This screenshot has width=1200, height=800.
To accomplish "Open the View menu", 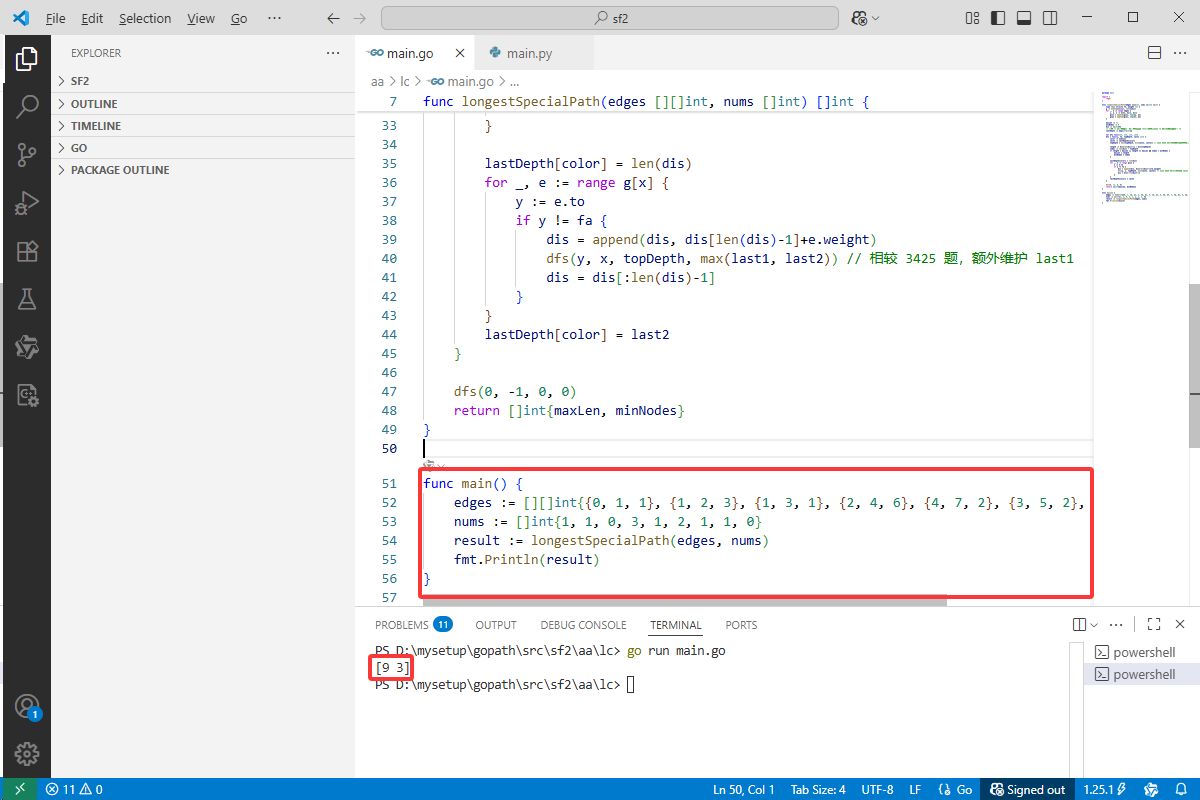I will 201,18.
